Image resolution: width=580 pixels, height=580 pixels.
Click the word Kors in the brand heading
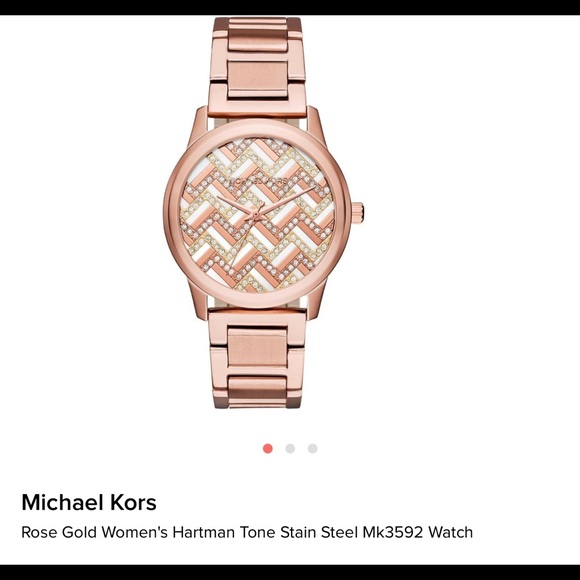(132, 502)
